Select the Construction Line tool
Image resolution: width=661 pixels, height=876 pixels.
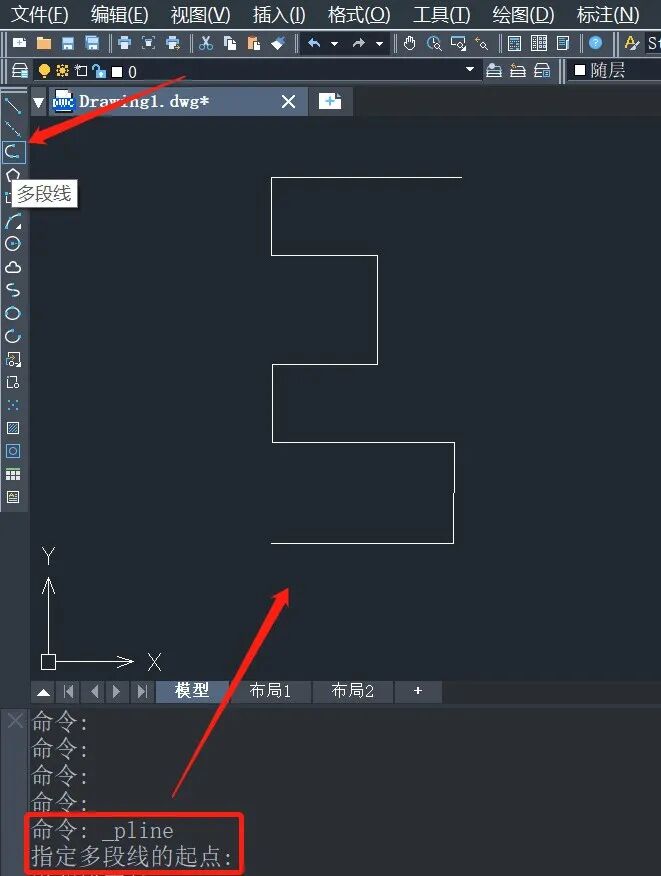(x=13, y=128)
